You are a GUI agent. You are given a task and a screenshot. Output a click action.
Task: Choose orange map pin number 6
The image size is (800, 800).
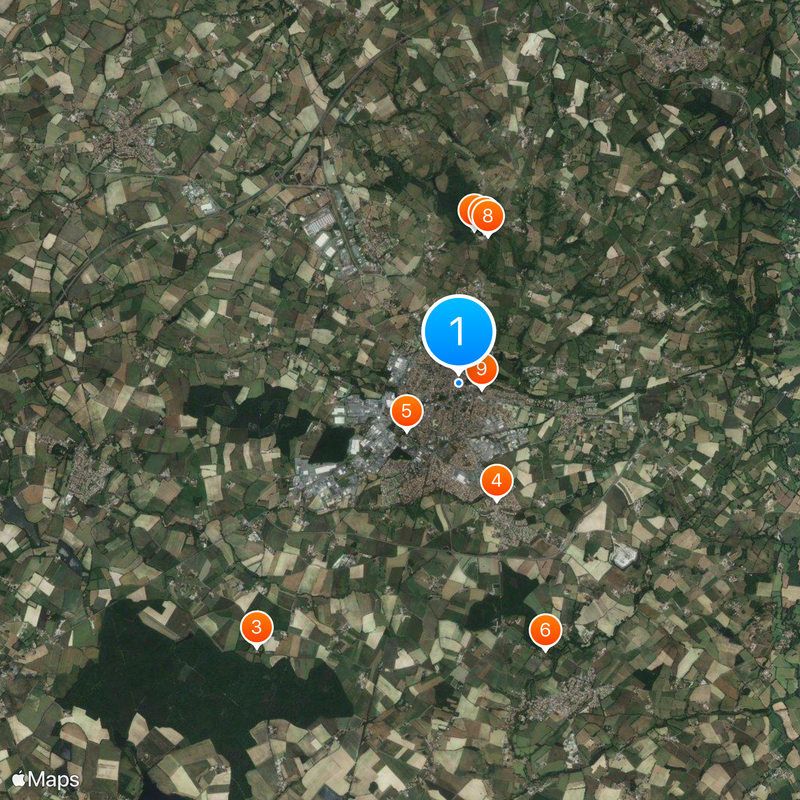pyautogui.click(x=545, y=631)
